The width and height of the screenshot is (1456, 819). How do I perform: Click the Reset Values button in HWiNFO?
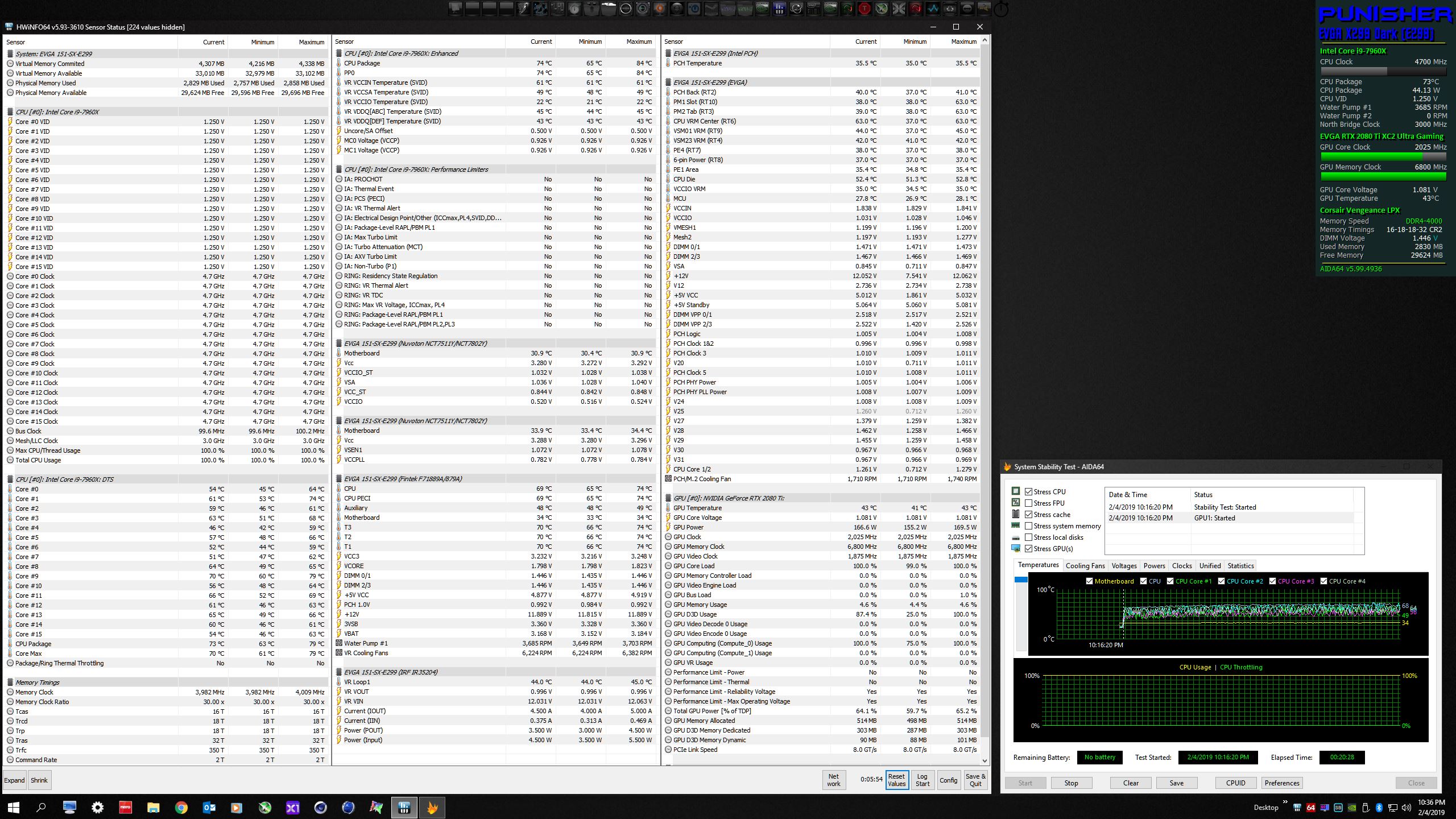[896, 780]
